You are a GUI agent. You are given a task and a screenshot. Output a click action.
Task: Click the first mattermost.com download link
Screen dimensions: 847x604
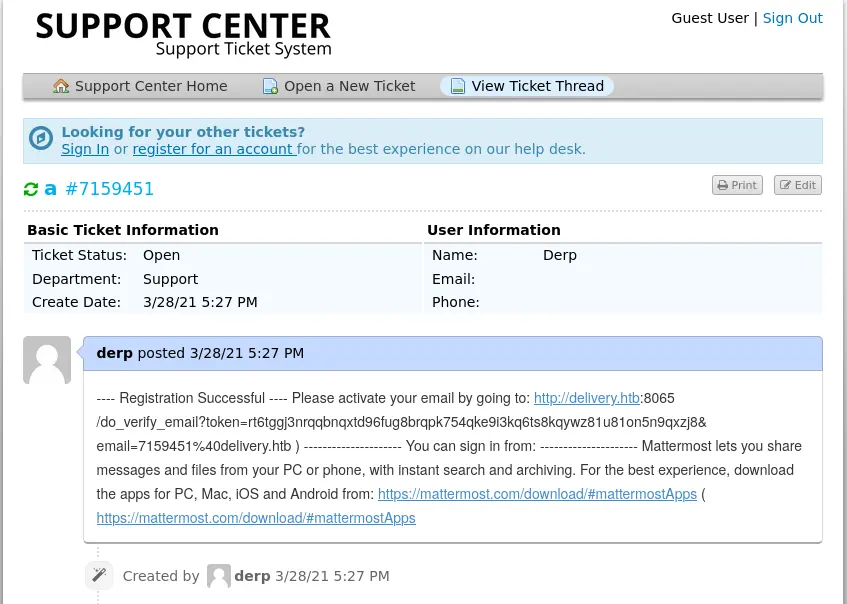(537, 494)
